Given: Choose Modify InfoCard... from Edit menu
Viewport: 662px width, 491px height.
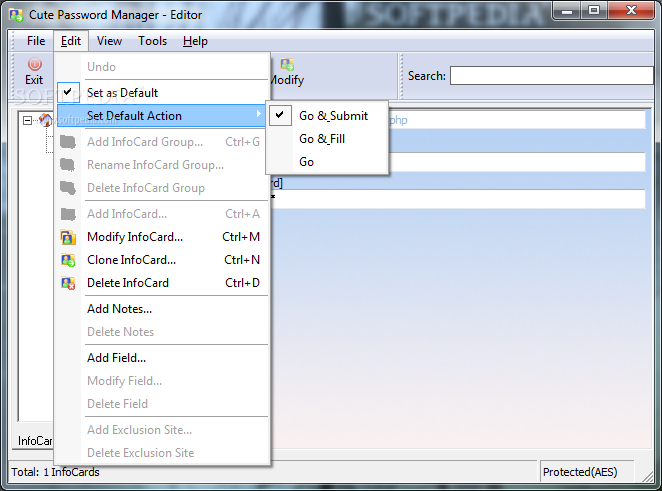Looking at the screenshot, I should click(163, 237).
